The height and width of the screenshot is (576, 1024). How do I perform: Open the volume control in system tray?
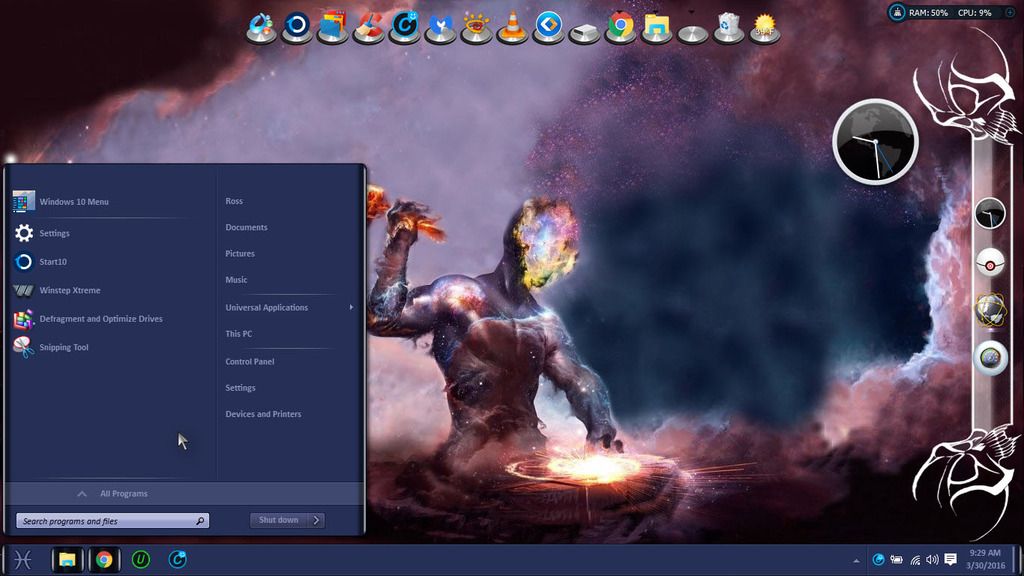[x=933, y=560]
